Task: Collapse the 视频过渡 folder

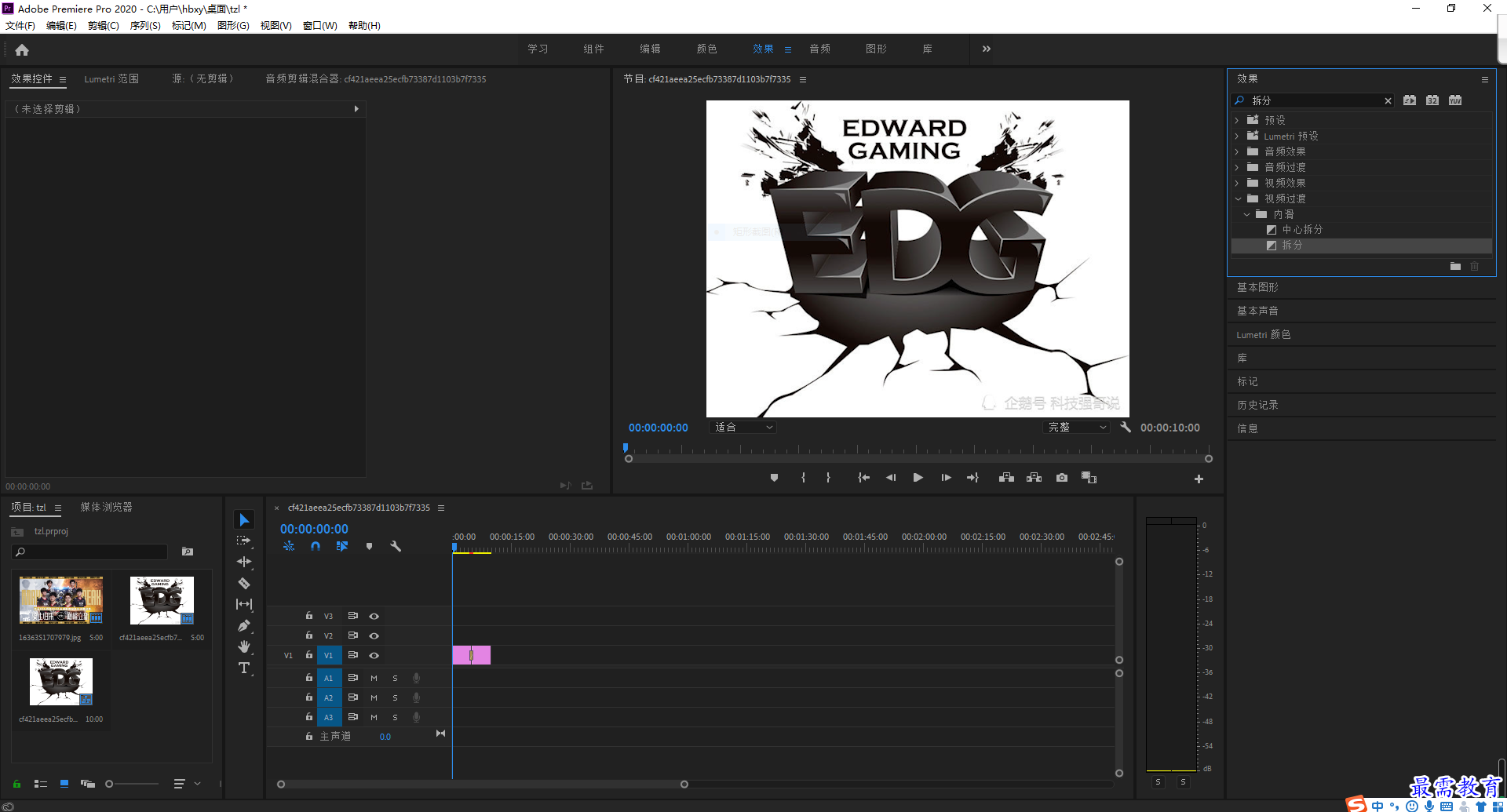Action: [1238, 198]
